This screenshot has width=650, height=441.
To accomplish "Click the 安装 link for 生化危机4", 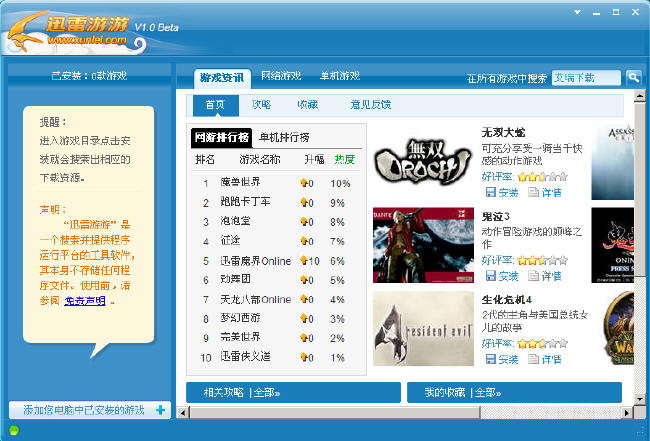I will [x=508, y=359].
